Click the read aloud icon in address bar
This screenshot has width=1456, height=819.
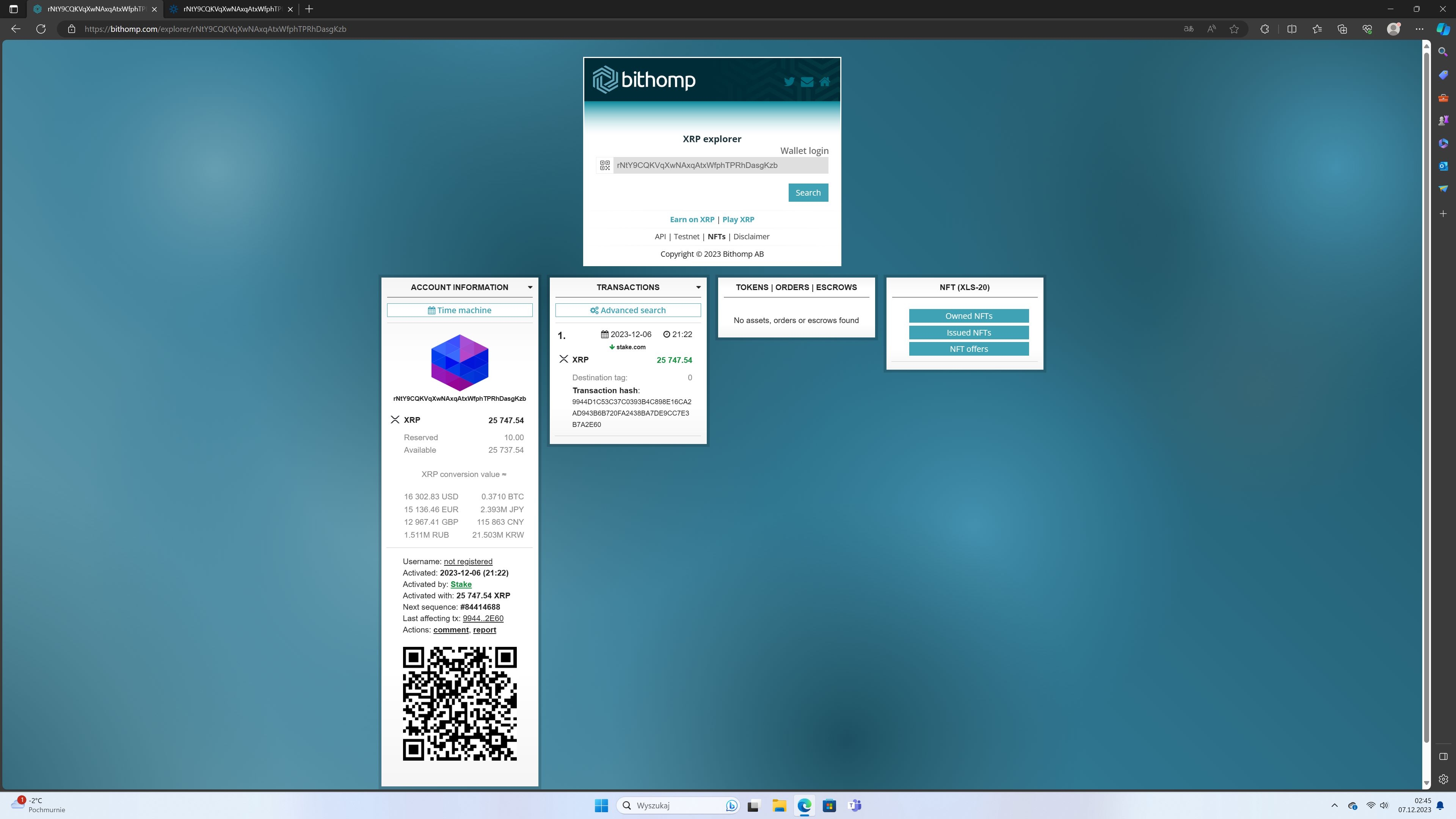1211,29
